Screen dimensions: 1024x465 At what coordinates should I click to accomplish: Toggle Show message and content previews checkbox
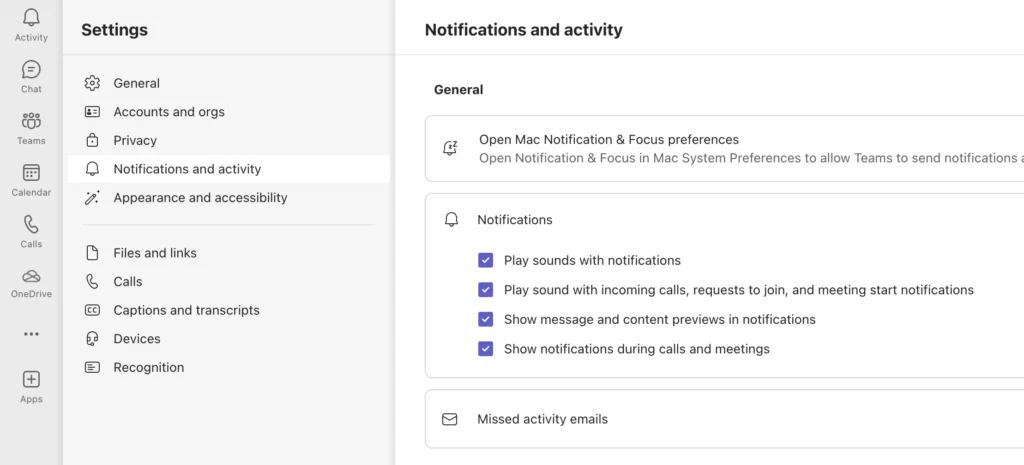tap(486, 320)
